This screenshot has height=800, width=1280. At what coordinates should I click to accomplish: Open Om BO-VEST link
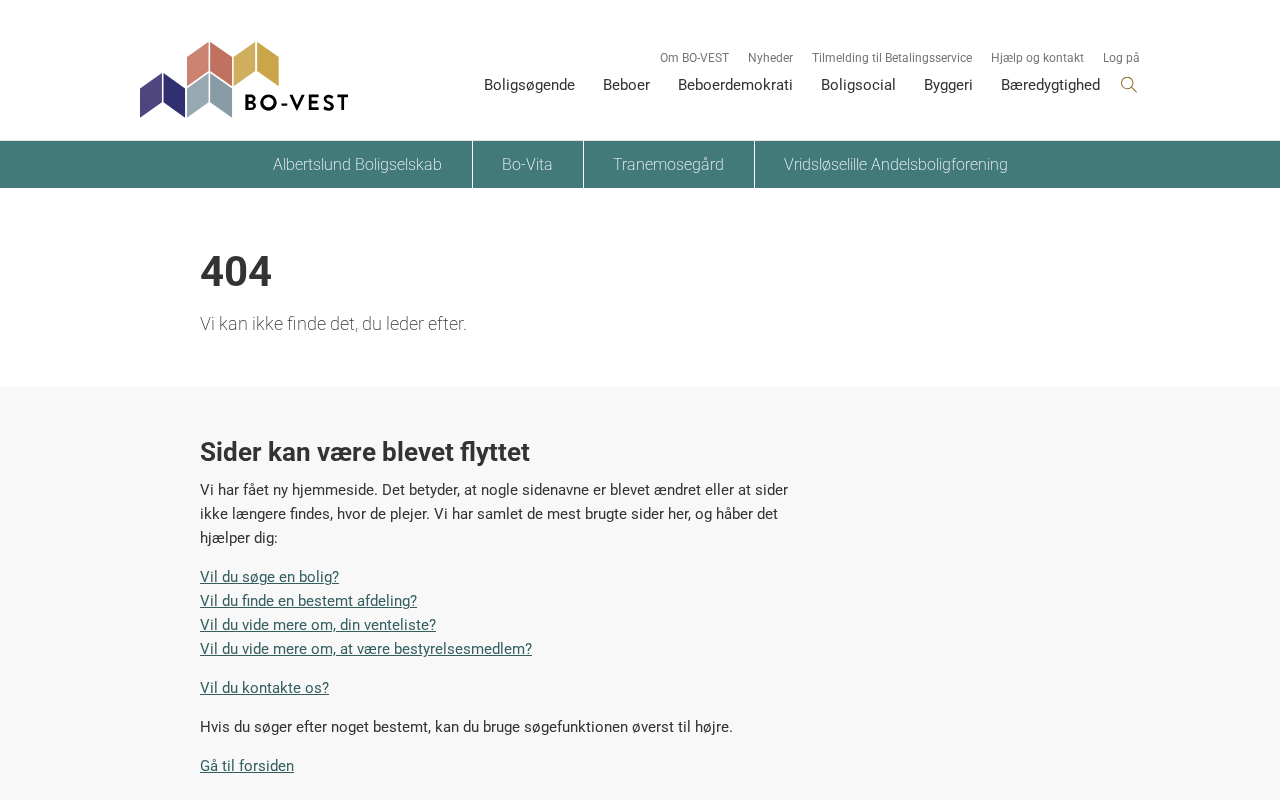tap(694, 58)
